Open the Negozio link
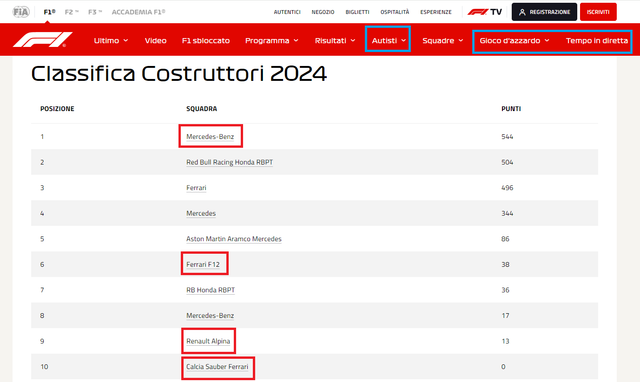This screenshot has height=382, width=640. [323, 12]
